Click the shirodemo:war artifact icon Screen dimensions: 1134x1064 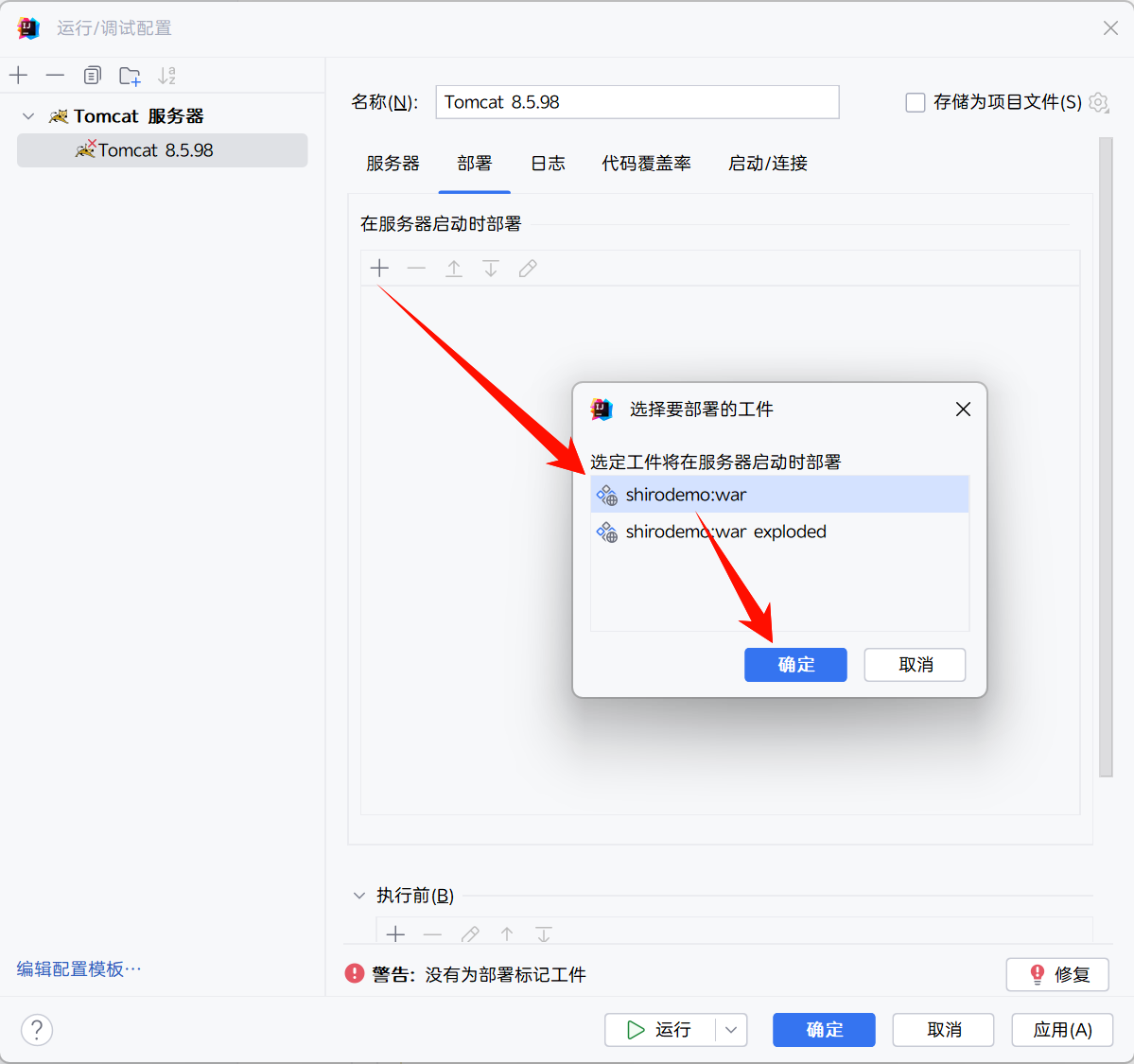click(x=607, y=495)
